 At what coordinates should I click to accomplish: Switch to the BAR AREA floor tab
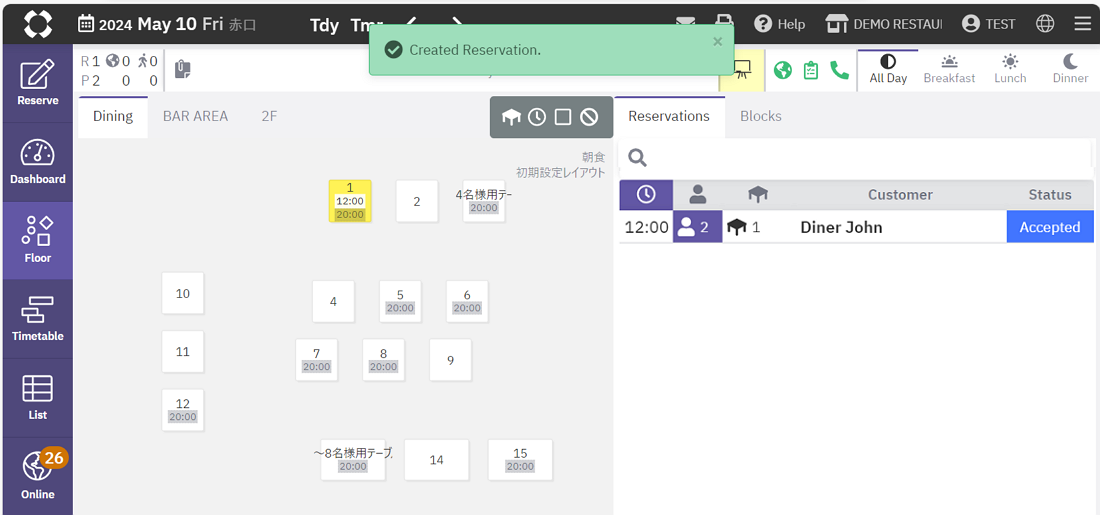pos(195,116)
